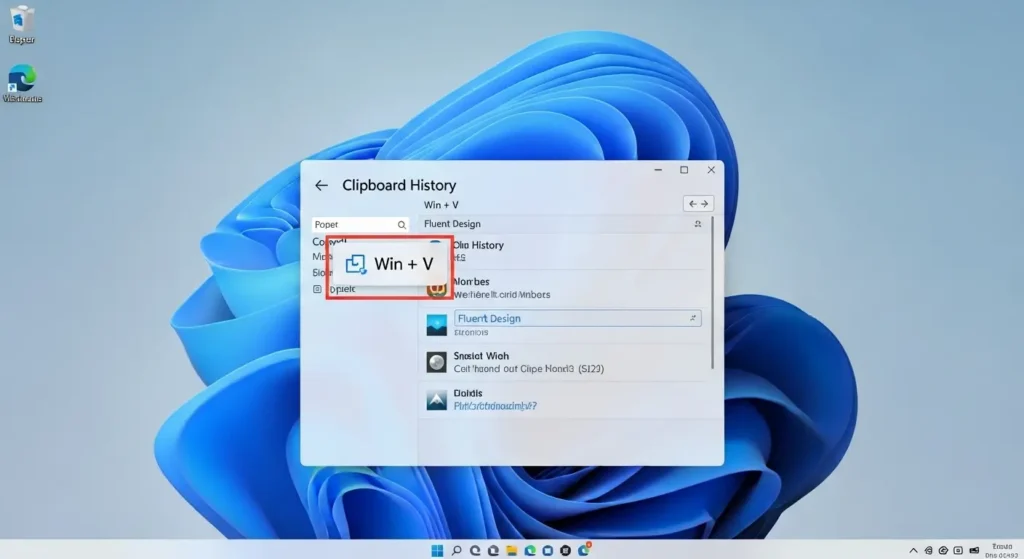Click the landscape thumbnail beside Fluent Design
Viewport: 1024px width, 559px height.
click(436, 325)
